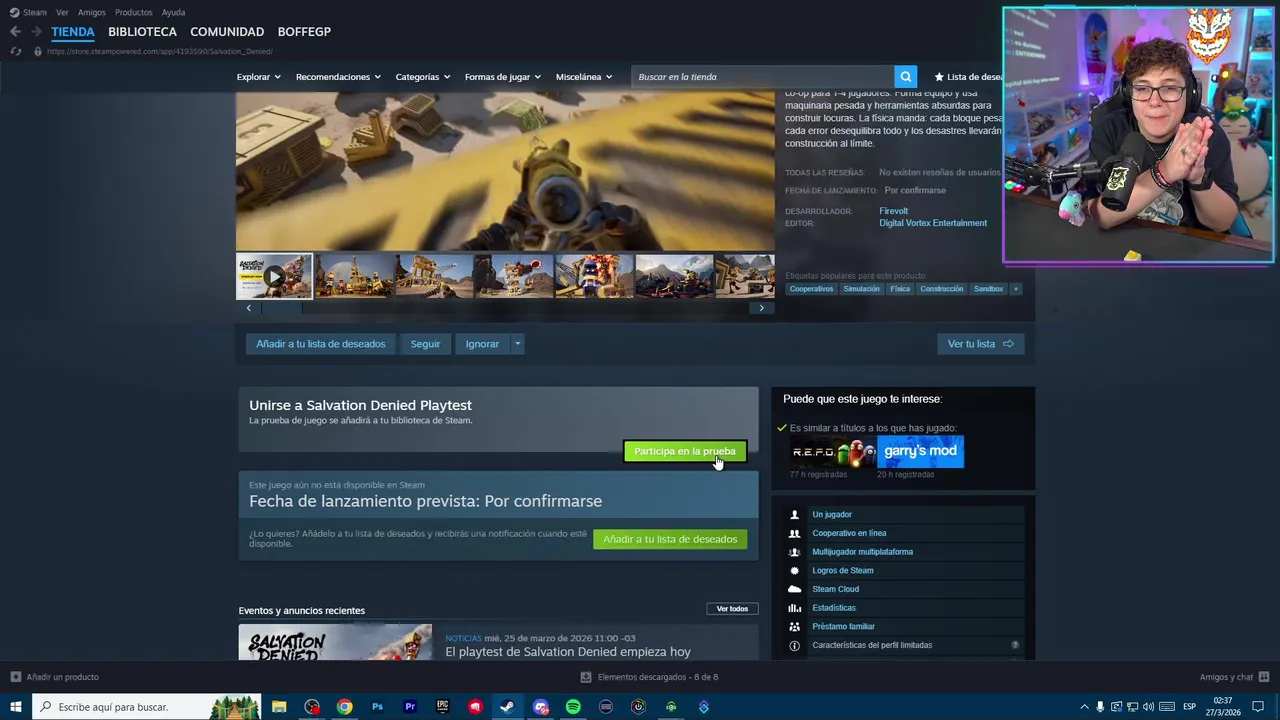Click Logros de Steam feature link

pyautogui.click(x=843, y=571)
